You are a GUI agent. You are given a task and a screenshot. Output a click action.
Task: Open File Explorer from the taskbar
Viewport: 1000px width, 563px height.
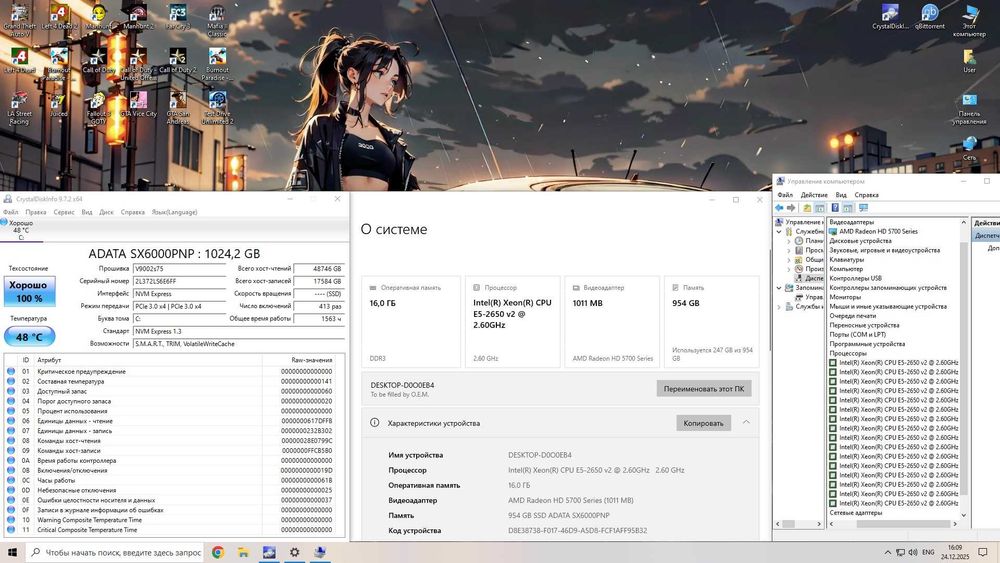(x=243, y=552)
